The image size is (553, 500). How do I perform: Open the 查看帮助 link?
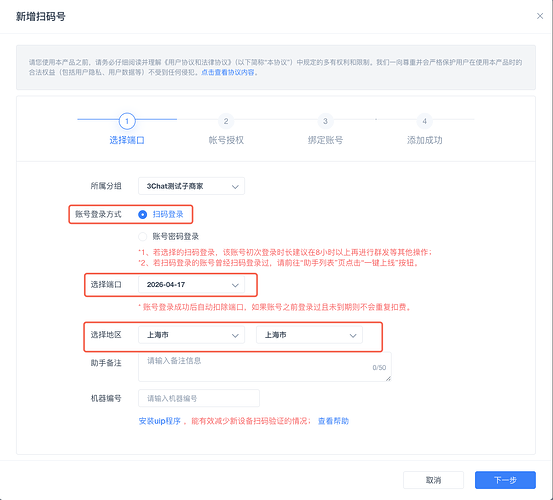point(333,421)
